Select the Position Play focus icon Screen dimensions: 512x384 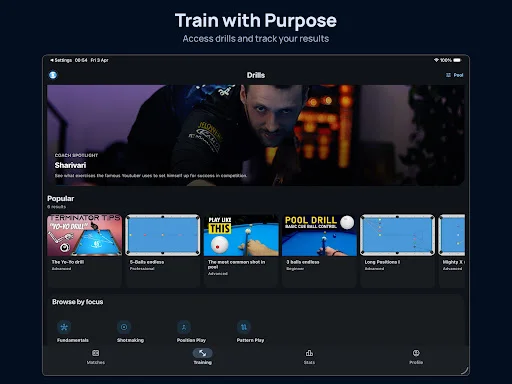pyautogui.click(x=184, y=327)
